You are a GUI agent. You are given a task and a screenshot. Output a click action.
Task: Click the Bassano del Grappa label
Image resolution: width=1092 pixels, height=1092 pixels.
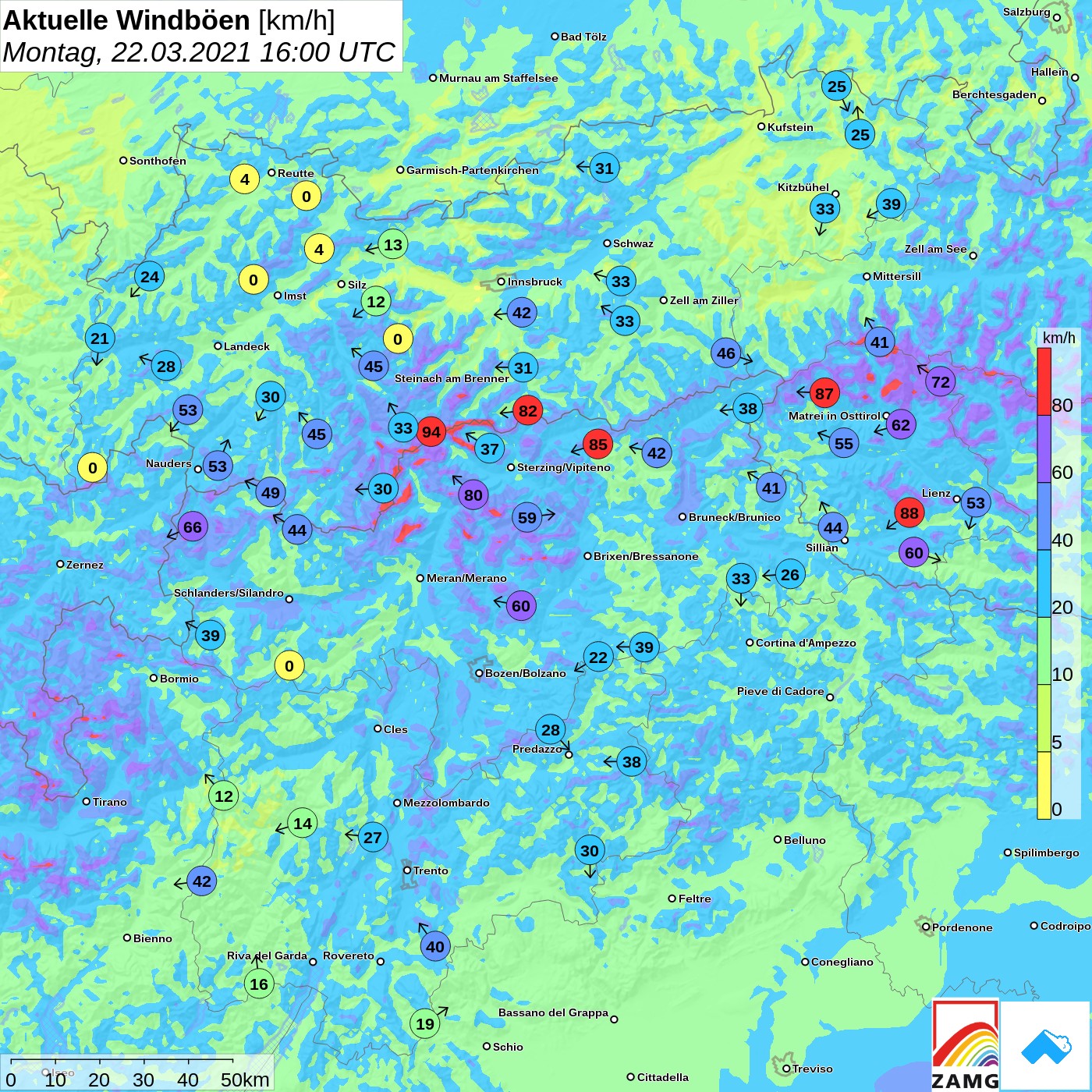point(553,1012)
